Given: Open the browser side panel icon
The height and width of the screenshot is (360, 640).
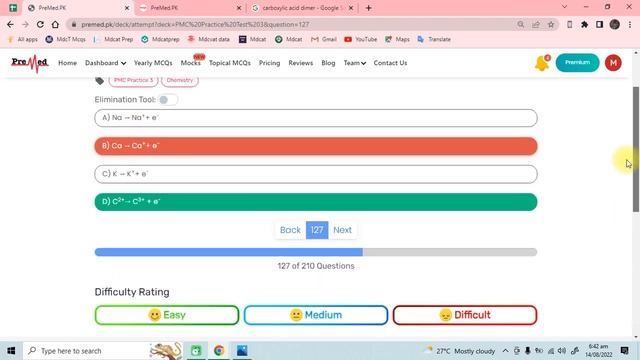Looking at the screenshot, I should 599,24.
